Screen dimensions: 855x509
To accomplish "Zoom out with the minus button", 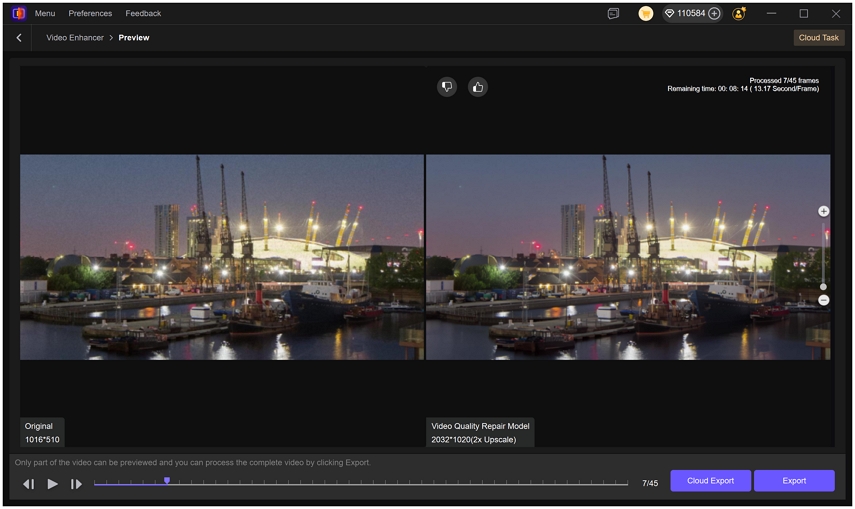I will pos(824,300).
